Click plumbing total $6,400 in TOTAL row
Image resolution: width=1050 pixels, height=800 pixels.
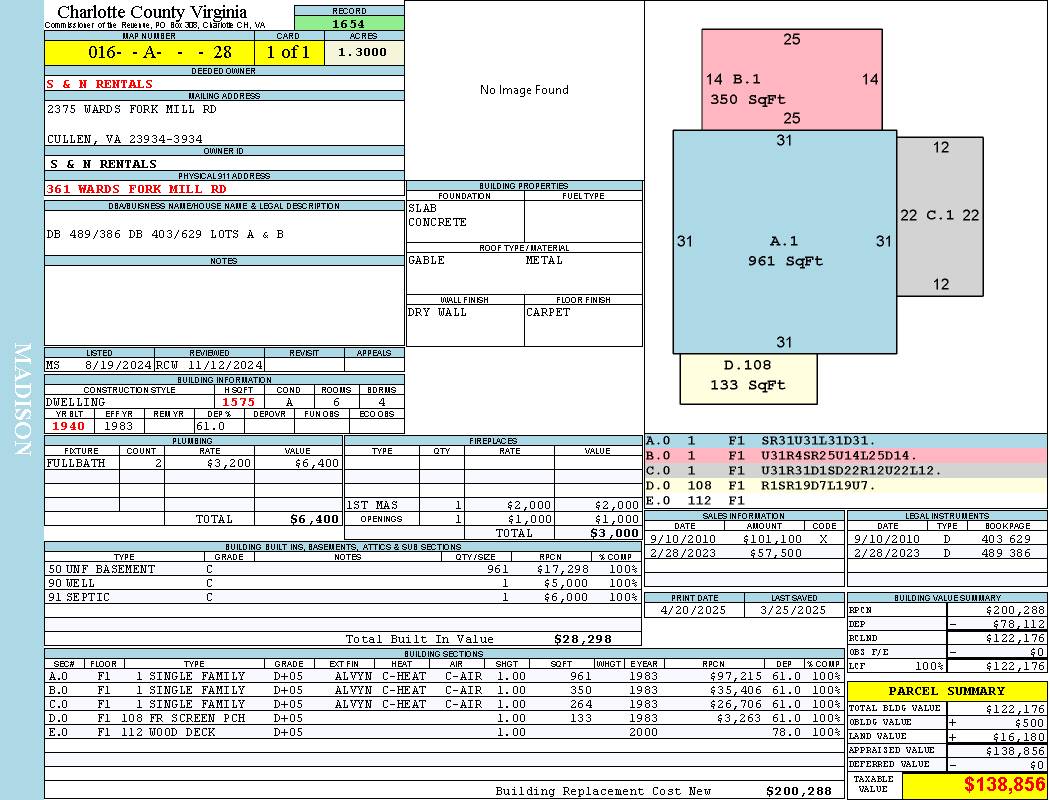click(314, 519)
